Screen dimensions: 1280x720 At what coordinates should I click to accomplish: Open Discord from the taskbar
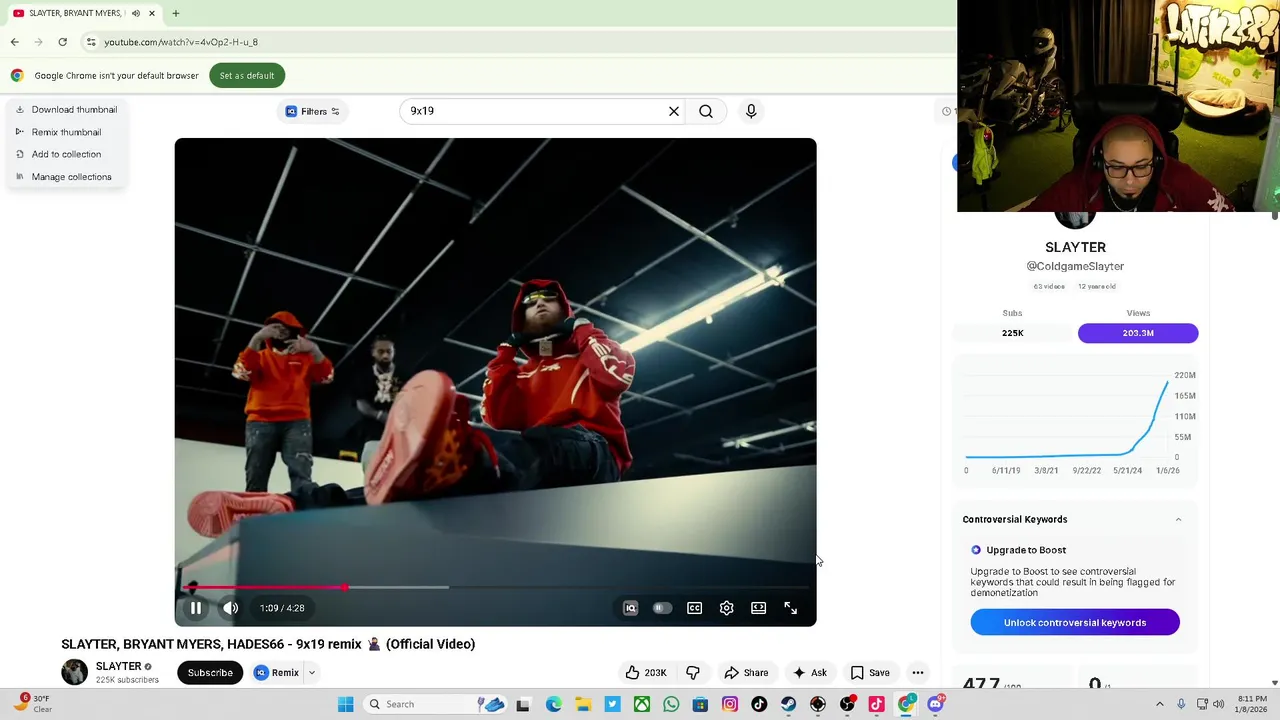pyautogui.click(x=936, y=704)
